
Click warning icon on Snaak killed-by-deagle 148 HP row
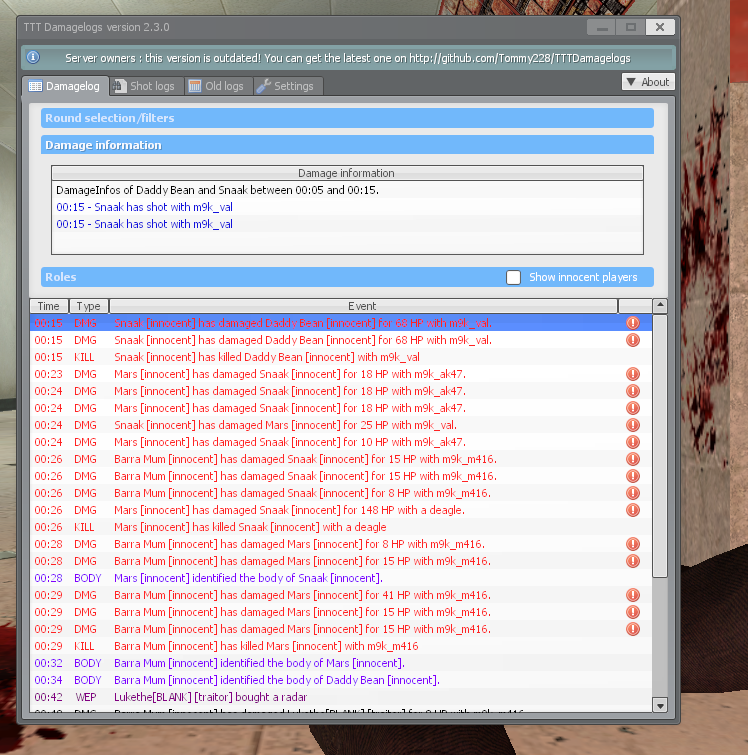[x=632, y=510]
